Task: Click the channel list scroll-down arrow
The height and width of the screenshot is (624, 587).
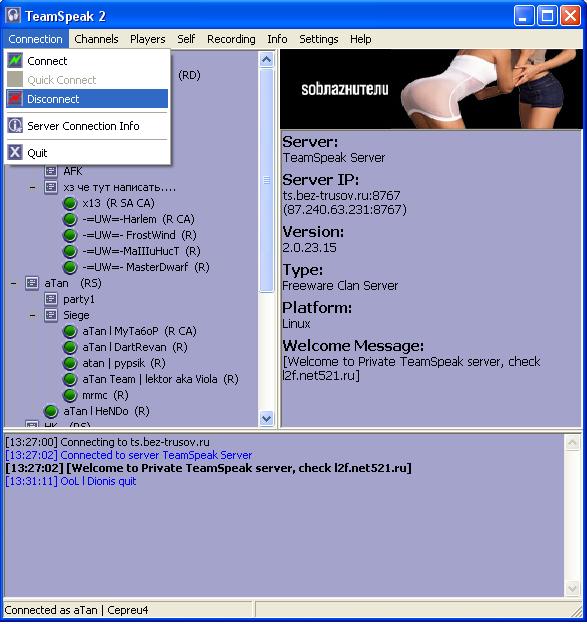Action: point(266,419)
